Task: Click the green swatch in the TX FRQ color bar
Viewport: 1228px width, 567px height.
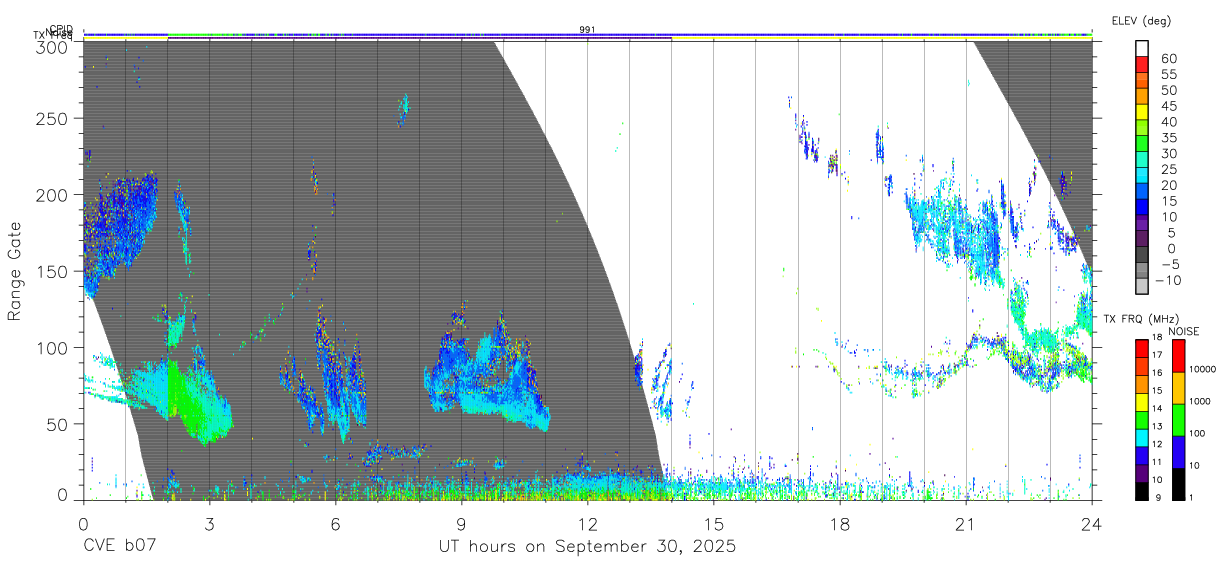Action: click(x=1142, y=420)
